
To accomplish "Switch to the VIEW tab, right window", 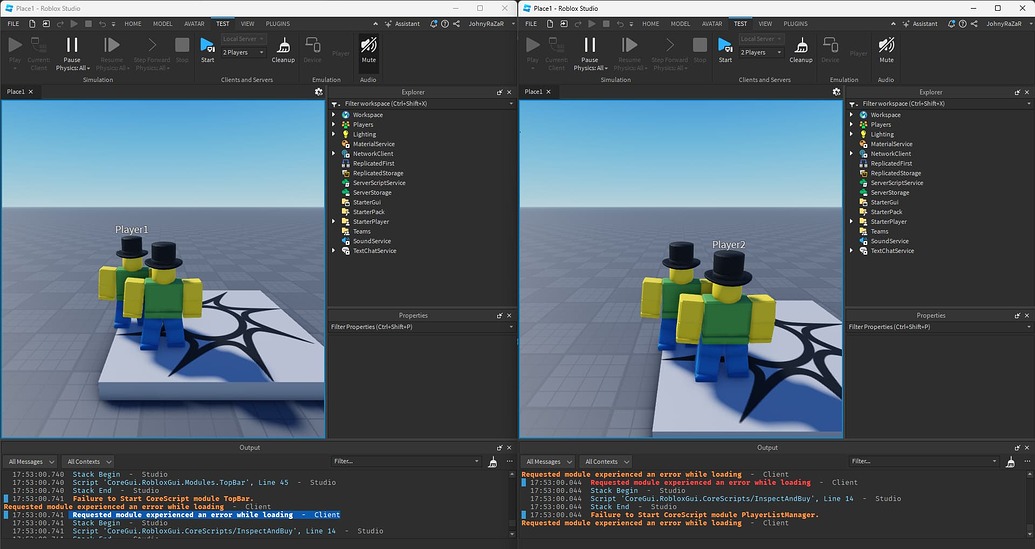I will tap(765, 23).
